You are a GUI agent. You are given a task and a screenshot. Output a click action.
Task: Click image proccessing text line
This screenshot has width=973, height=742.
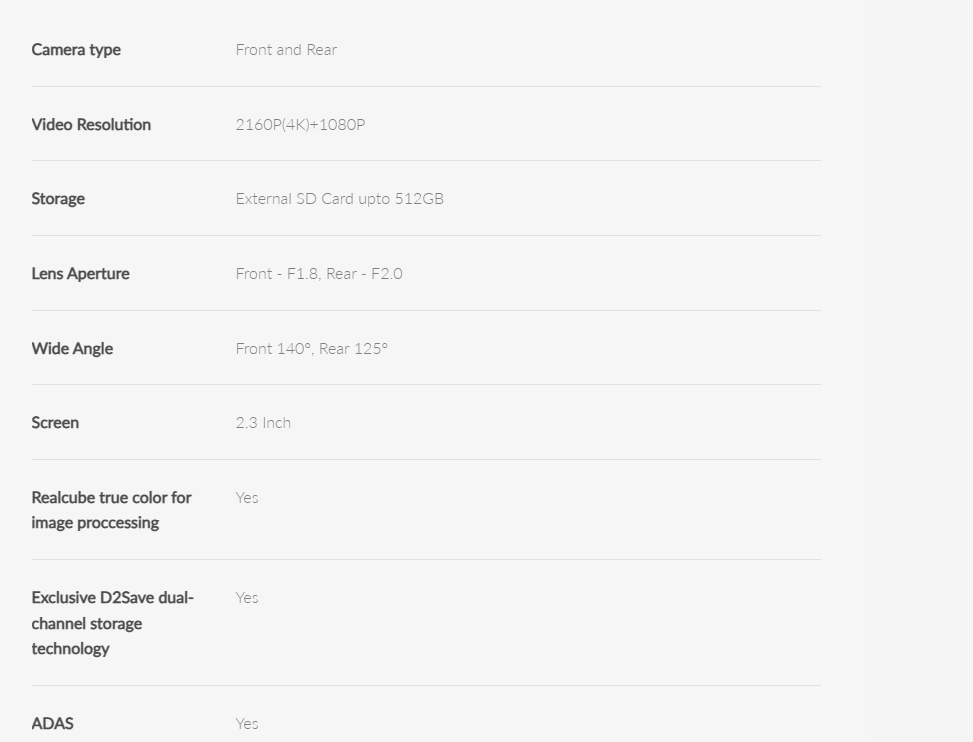pyautogui.click(x=95, y=523)
